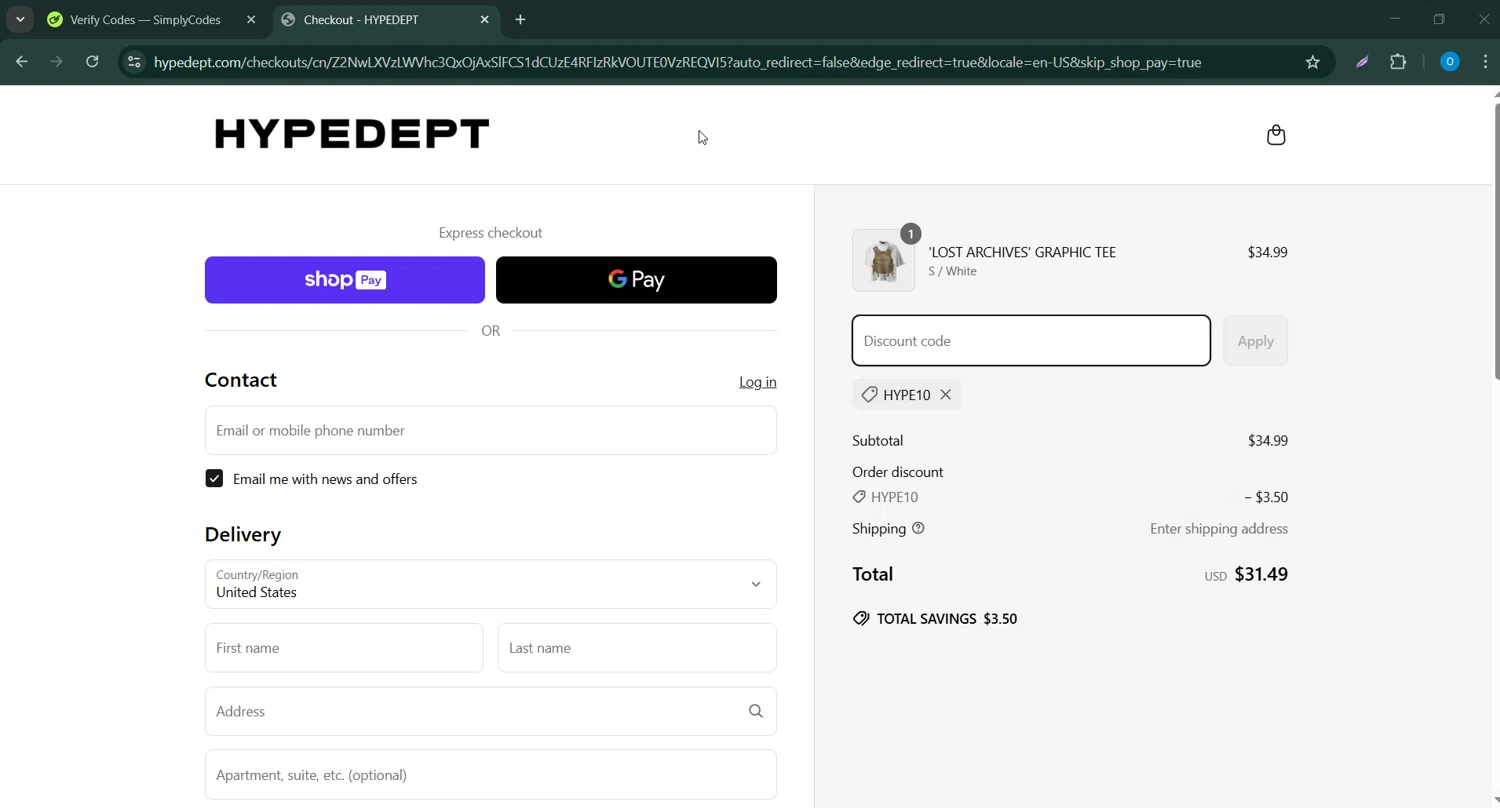Focus the Discount code field
The height and width of the screenshot is (808, 1500).
(1031, 341)
